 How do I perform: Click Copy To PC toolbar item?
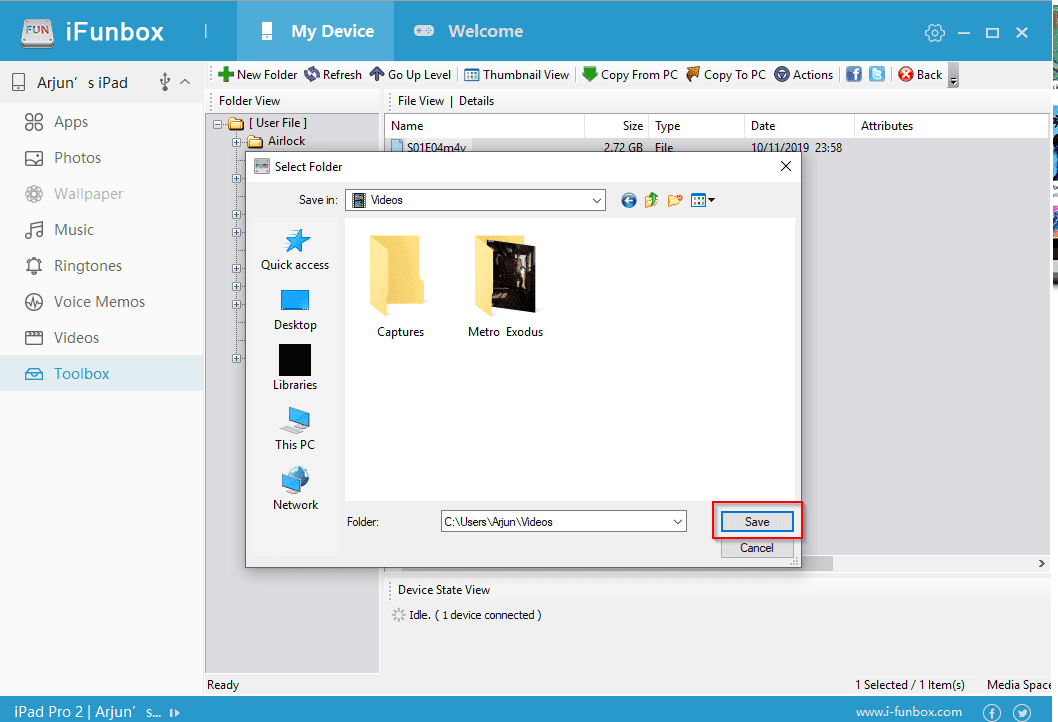coord(726,74)
